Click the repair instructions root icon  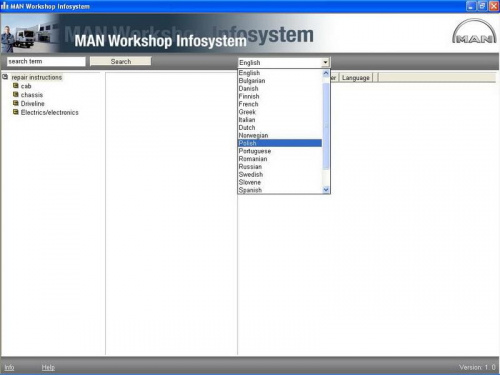(5, 77)
